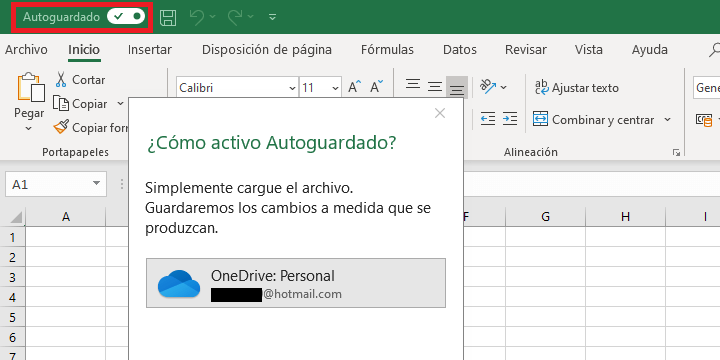This screenshot has width=720, height=360.
Task: Click the Select All corner triangle
Action: [16, 217]
